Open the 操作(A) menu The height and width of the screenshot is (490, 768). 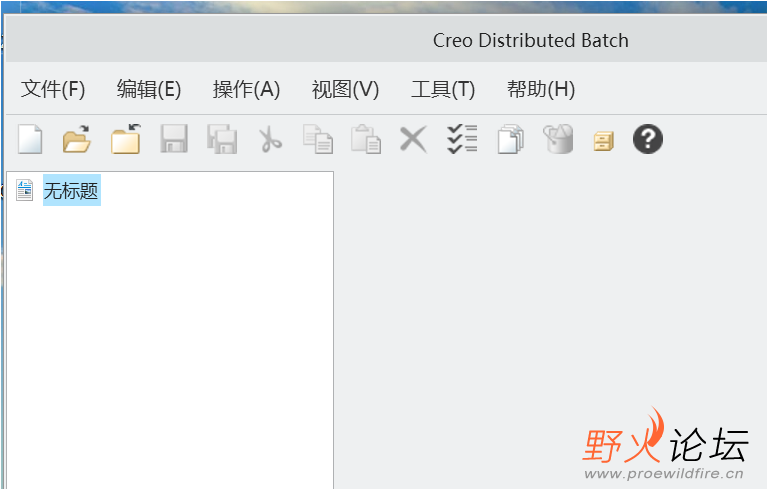[246, 89]
